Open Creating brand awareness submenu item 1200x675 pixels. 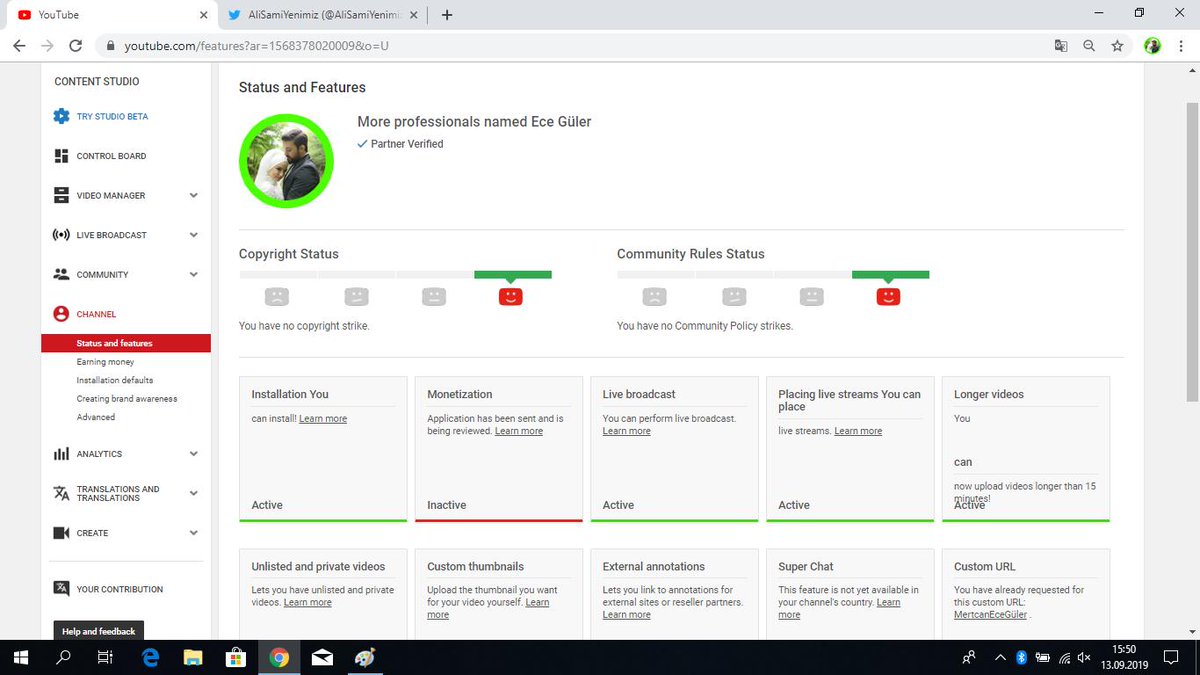click(127, 399)
